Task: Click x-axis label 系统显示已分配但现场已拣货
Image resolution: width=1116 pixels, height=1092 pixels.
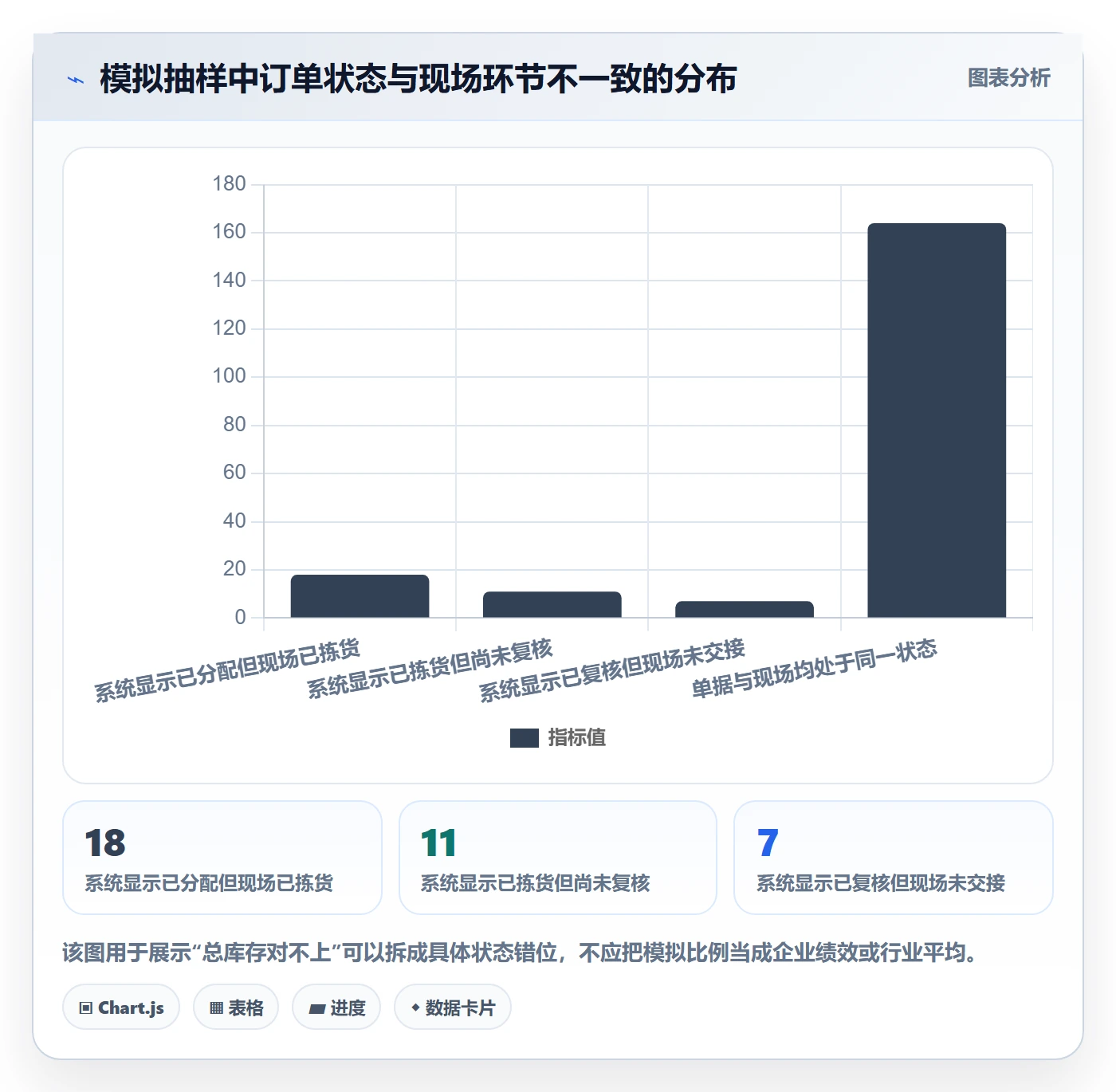Action: pyautogui.click(x=227, y=670)
